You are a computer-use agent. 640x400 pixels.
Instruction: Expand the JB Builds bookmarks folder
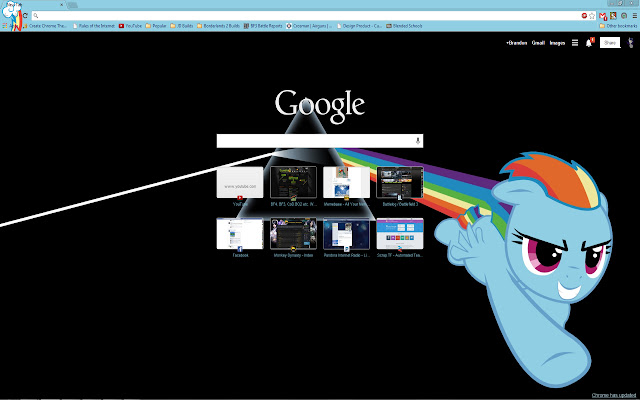182,26
